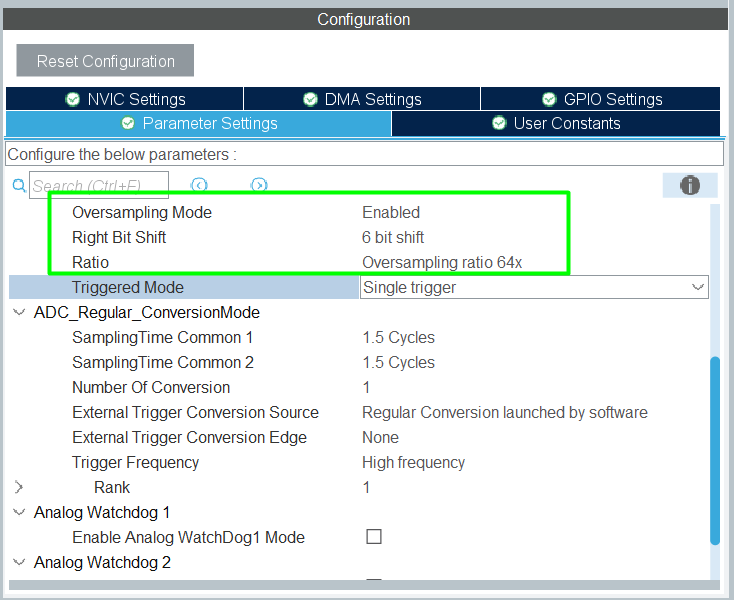Image resolution: width=734 pixels, height=601 pixels.
Task: Switch to the GPIO Settings tab
Action: click(601, 99)
